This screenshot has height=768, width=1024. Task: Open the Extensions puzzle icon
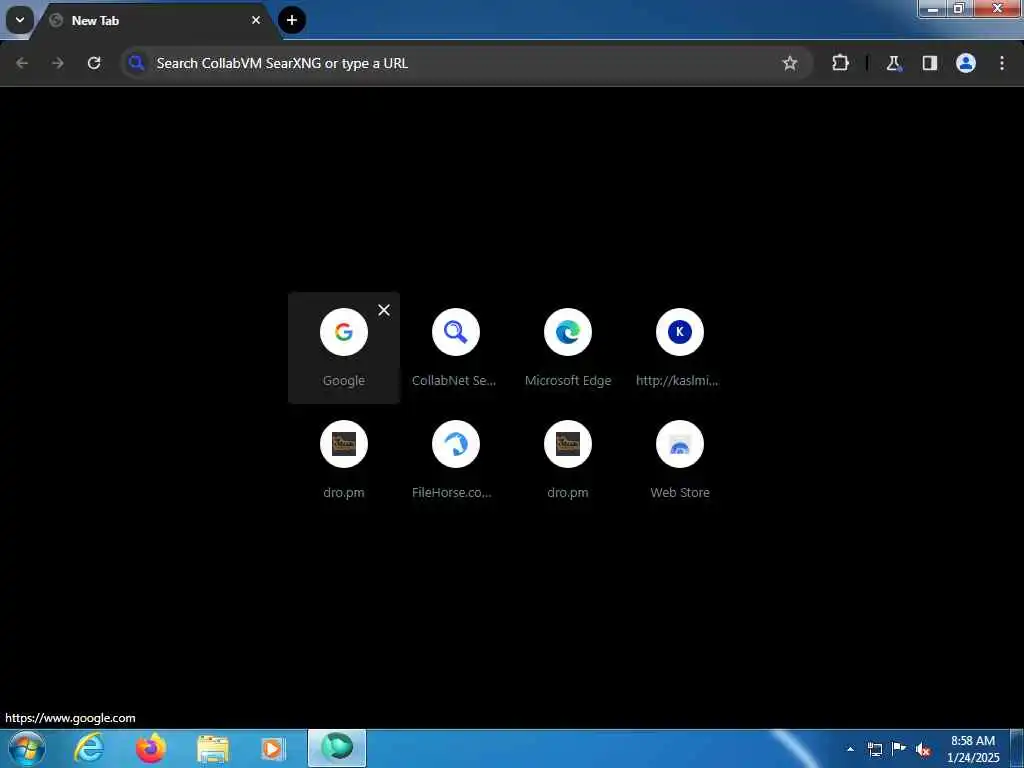(x=840, y=63)
